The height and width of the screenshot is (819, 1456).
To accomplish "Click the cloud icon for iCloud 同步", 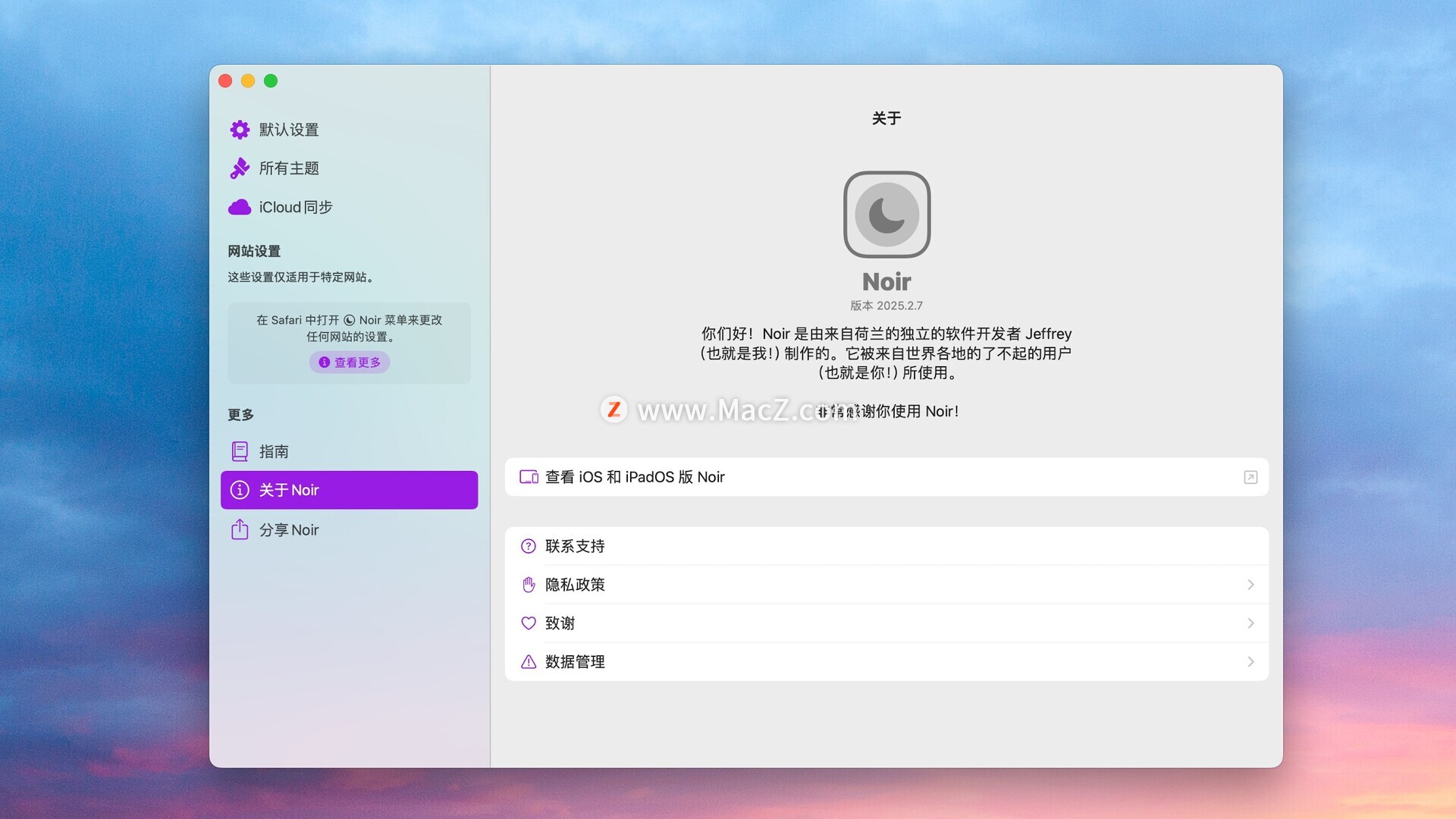I will (240, 207).
